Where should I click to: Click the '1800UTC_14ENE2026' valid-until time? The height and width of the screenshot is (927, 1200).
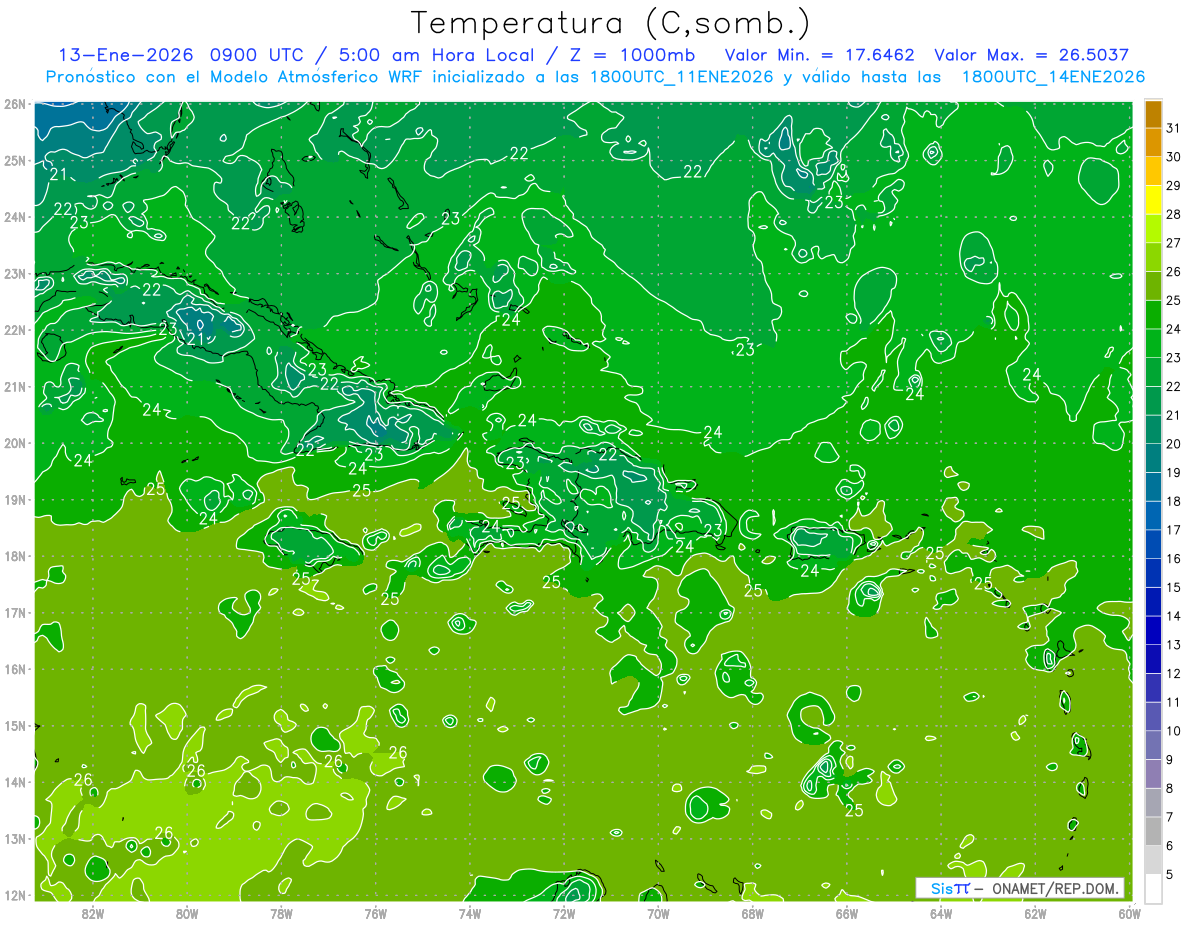1053,77
